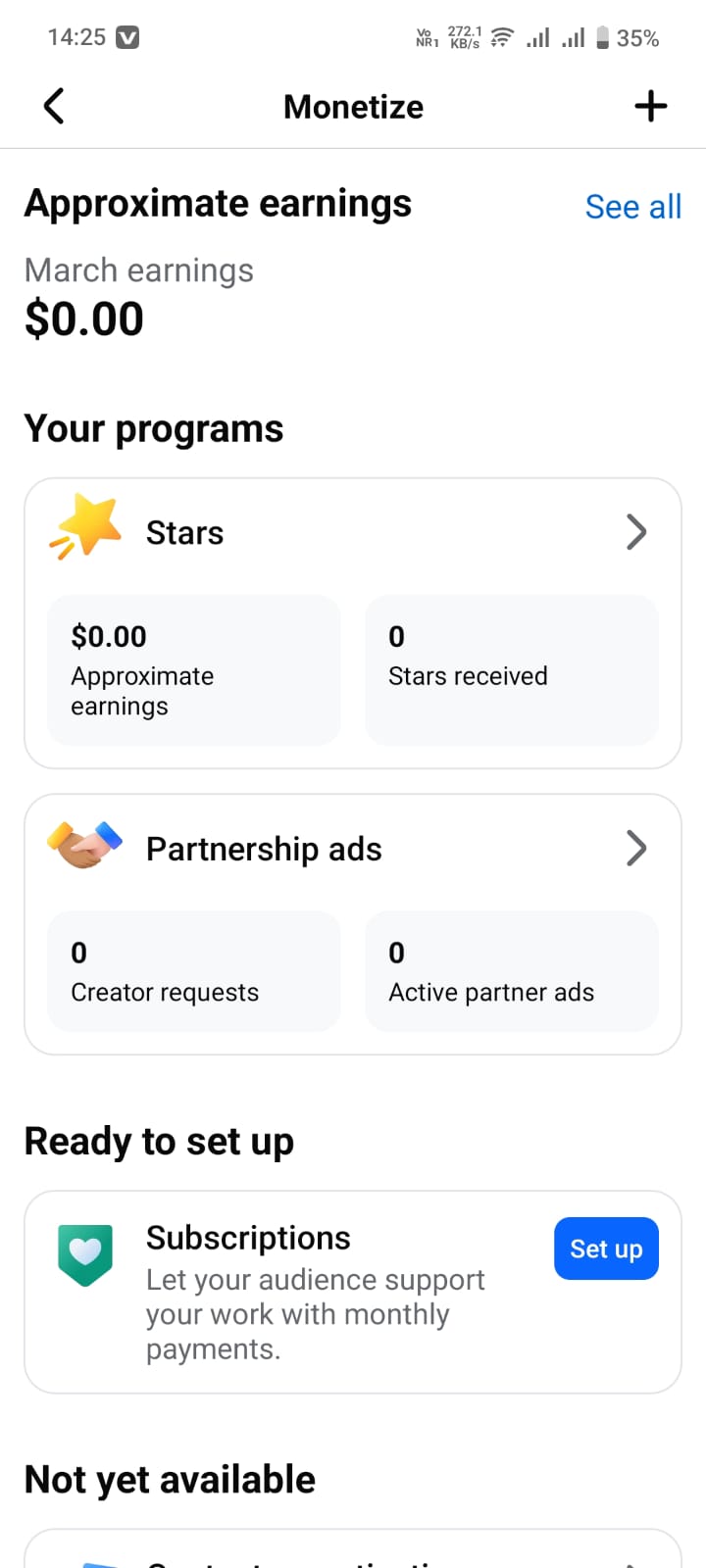Tap the Stars shooting star icon
This screenshot has width=706, height=1568.
(x=86, y=527)
